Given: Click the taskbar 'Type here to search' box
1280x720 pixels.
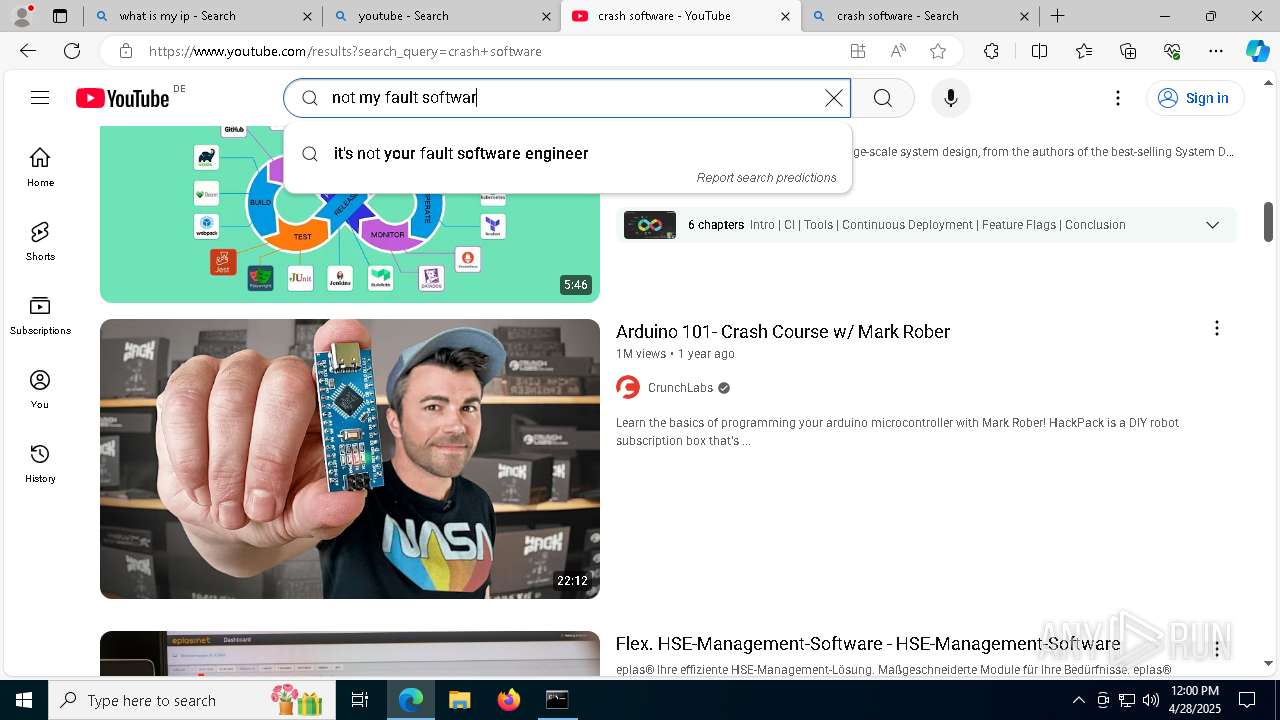Looking at the screenshot, I should (190, 700).
